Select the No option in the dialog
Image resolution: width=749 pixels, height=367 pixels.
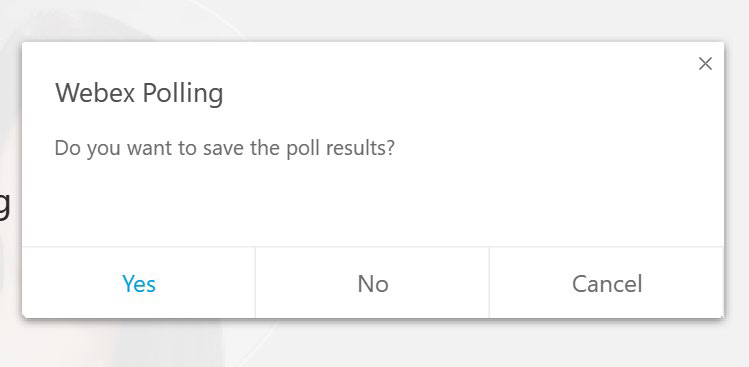[373, 283]
